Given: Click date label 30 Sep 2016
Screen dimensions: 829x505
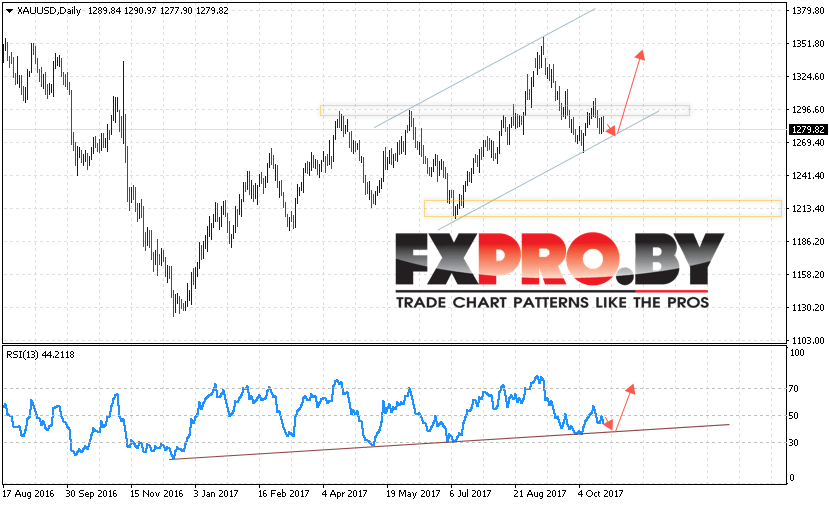Looking at the screenshot, I should (x=91, y=494).
